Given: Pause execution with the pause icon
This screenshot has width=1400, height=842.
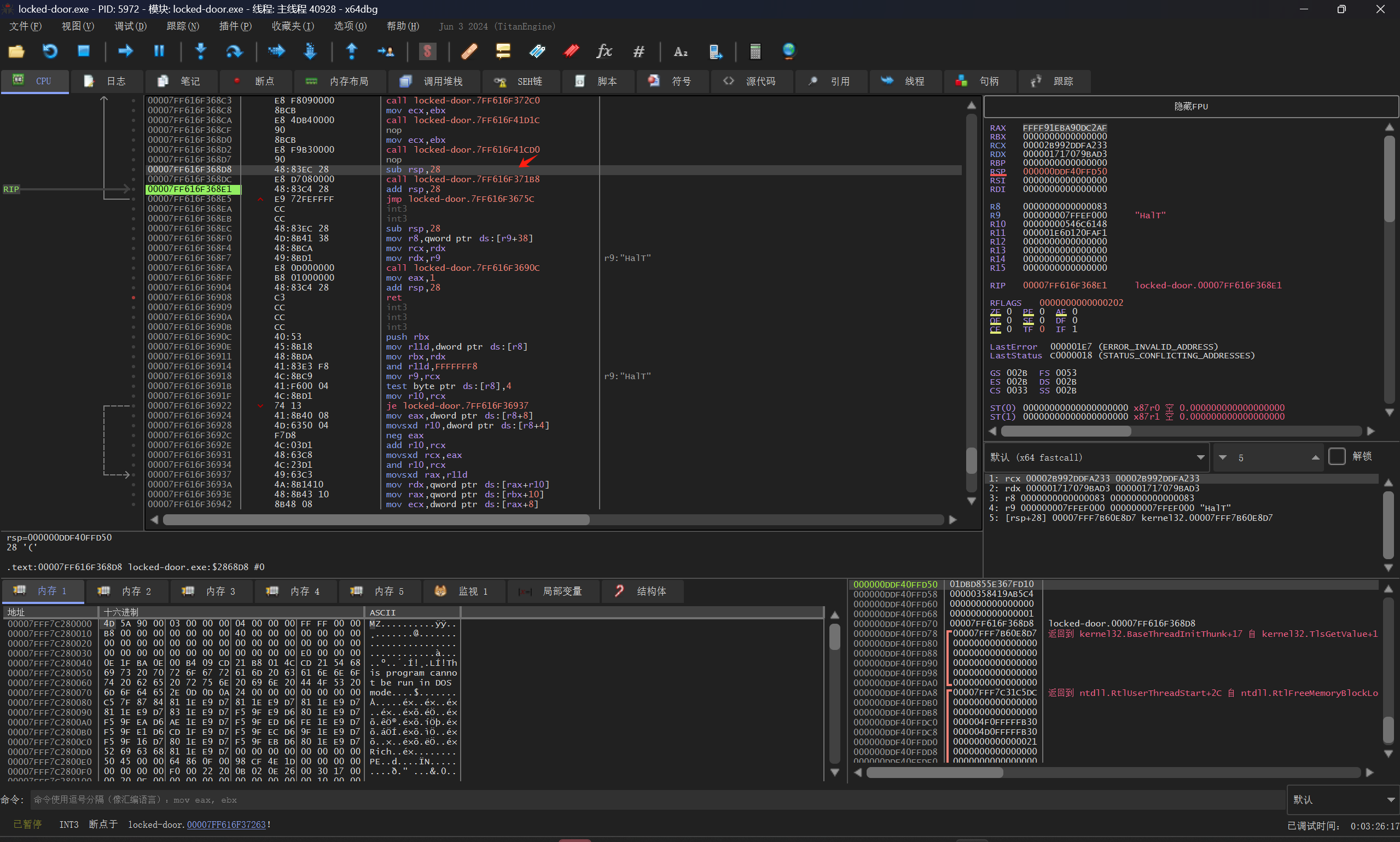Looking at the screenshot, I should tap(159, 51).
